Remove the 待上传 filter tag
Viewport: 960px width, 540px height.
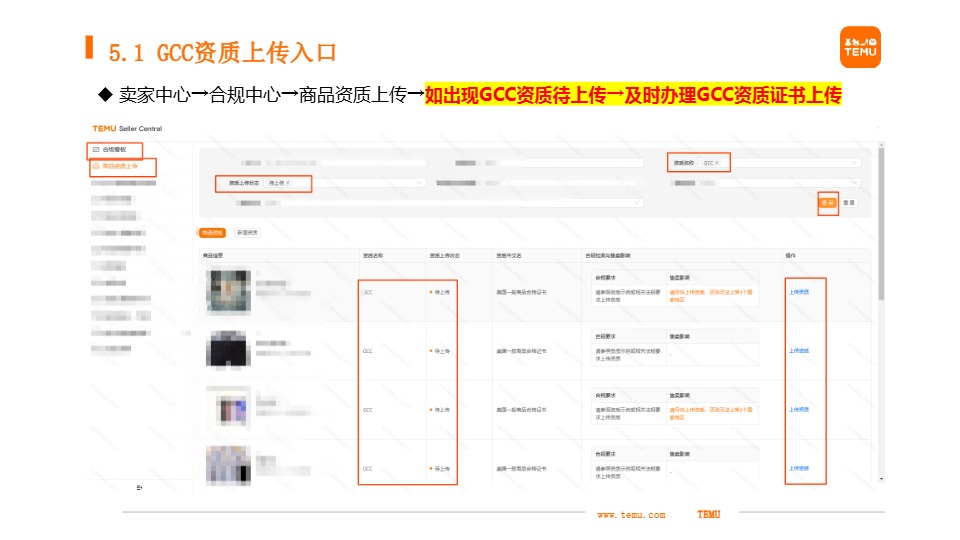tap(288, 183)
